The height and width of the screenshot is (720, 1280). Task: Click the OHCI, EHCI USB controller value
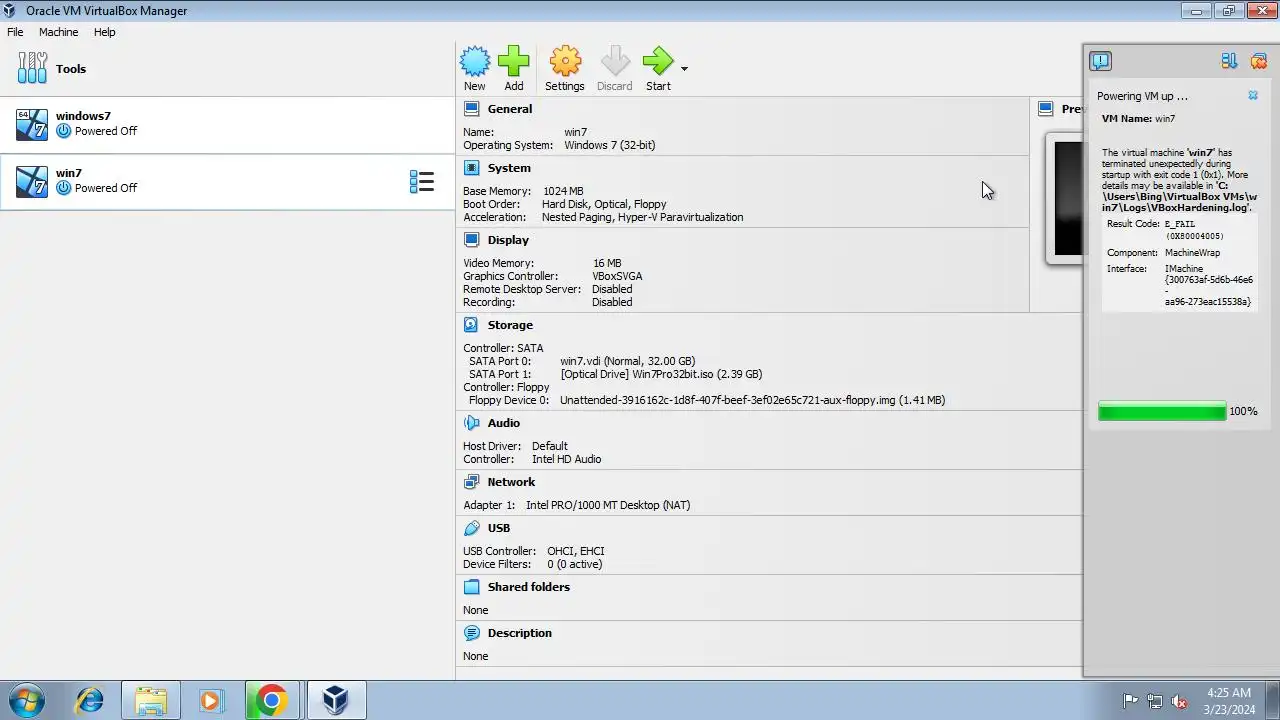(576, 551)
